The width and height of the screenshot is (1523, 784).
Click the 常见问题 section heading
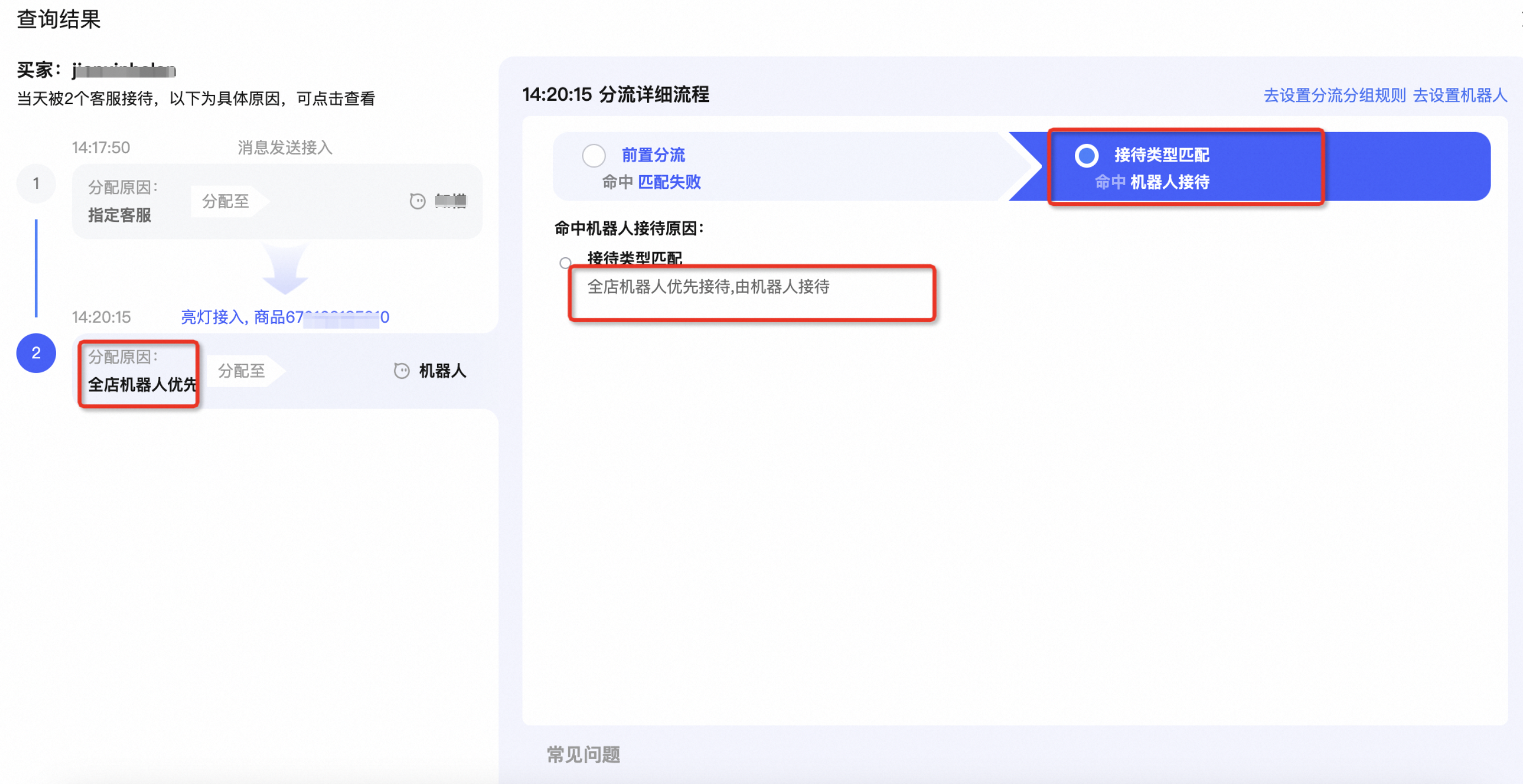pos(583,754)
